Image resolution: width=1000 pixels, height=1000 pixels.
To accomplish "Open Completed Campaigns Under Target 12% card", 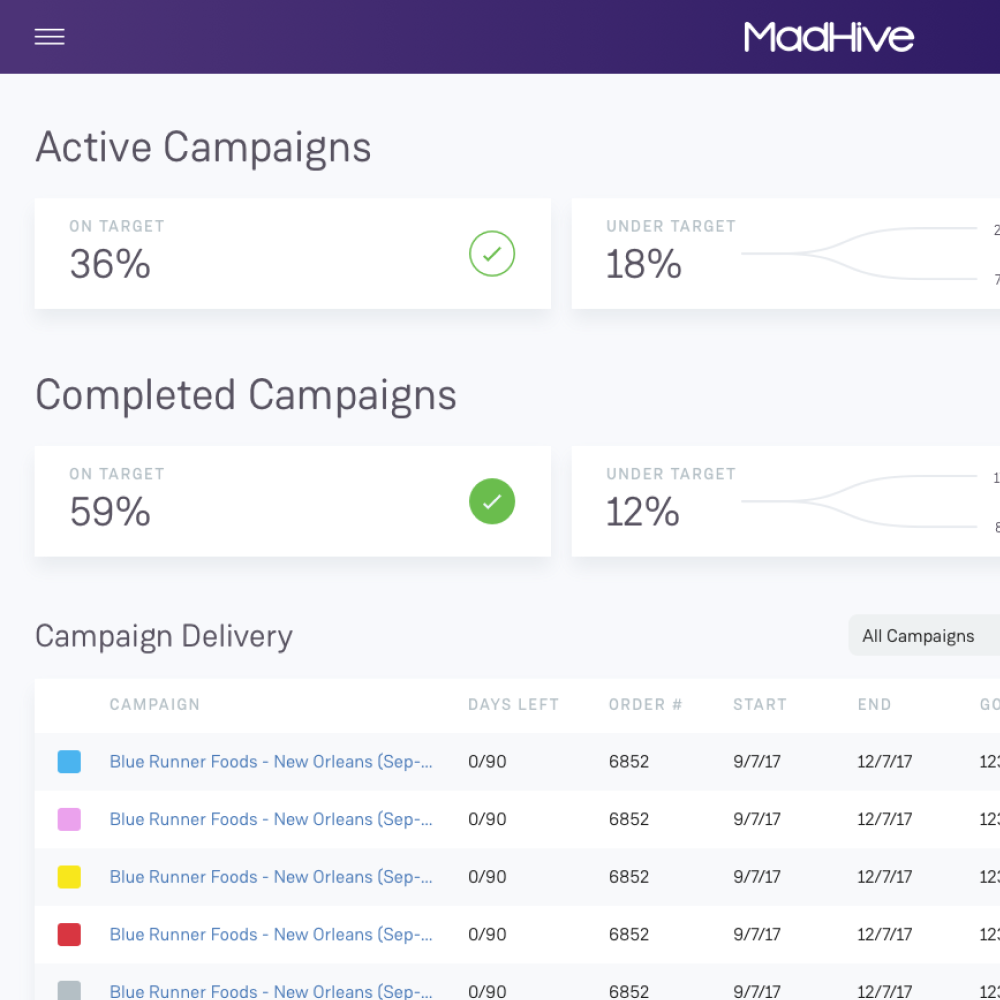I will point(785,502).
